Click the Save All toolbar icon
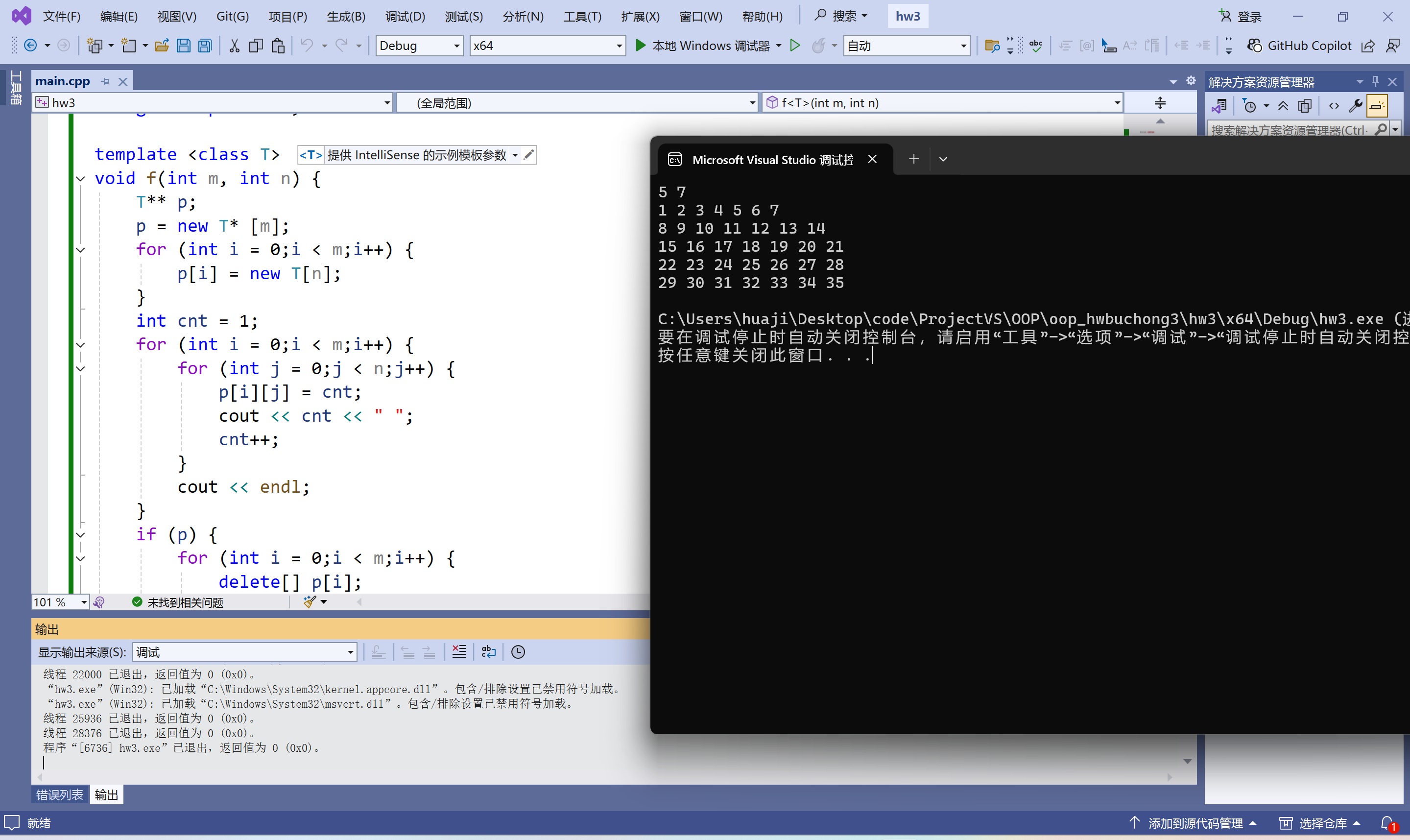Viewport: 1410px width, 840px height. 205,46
